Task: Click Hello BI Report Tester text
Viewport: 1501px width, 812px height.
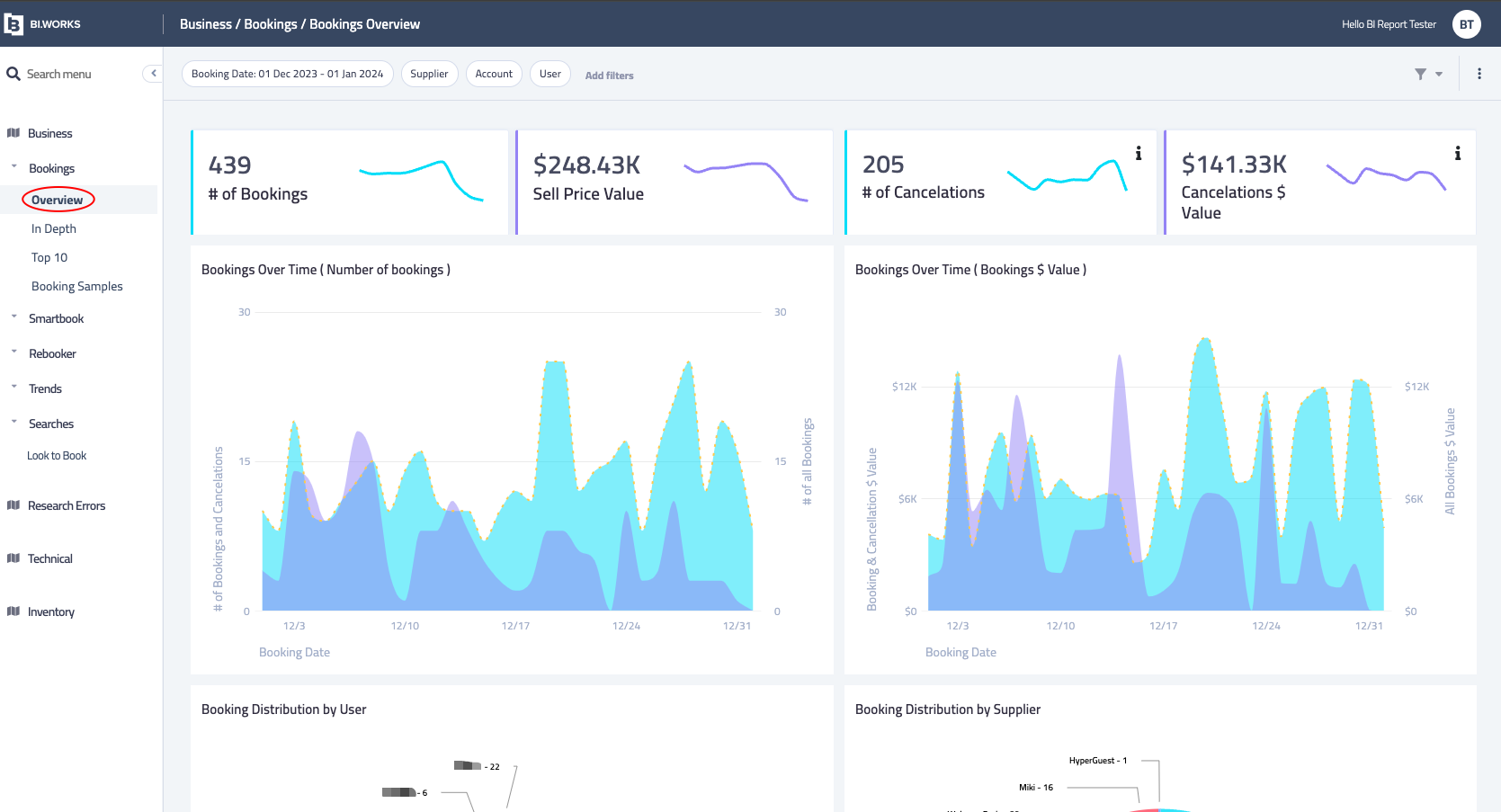Action: pyautogui.click(x=1389, y=24)
